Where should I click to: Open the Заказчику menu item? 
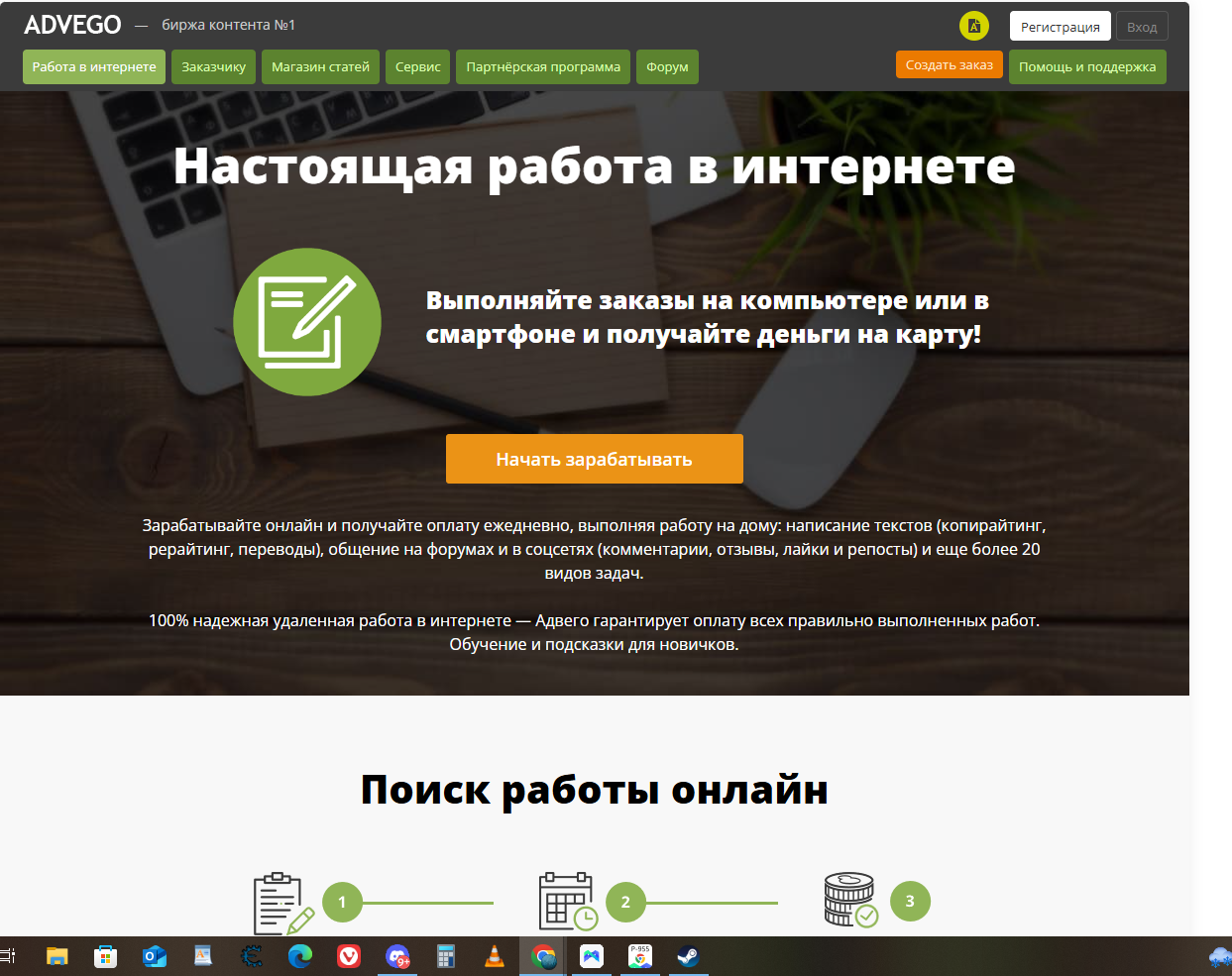click(213, 66)
